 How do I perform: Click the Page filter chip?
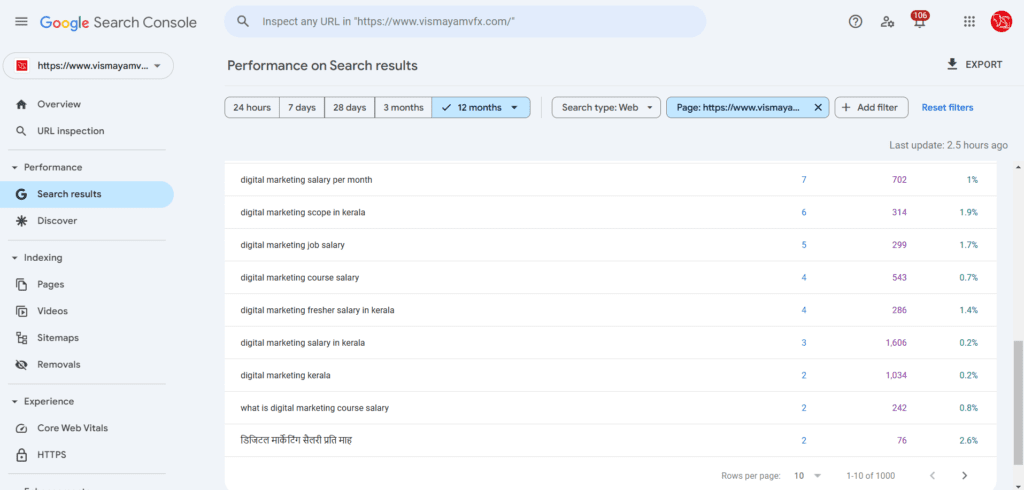pos(747,108)
